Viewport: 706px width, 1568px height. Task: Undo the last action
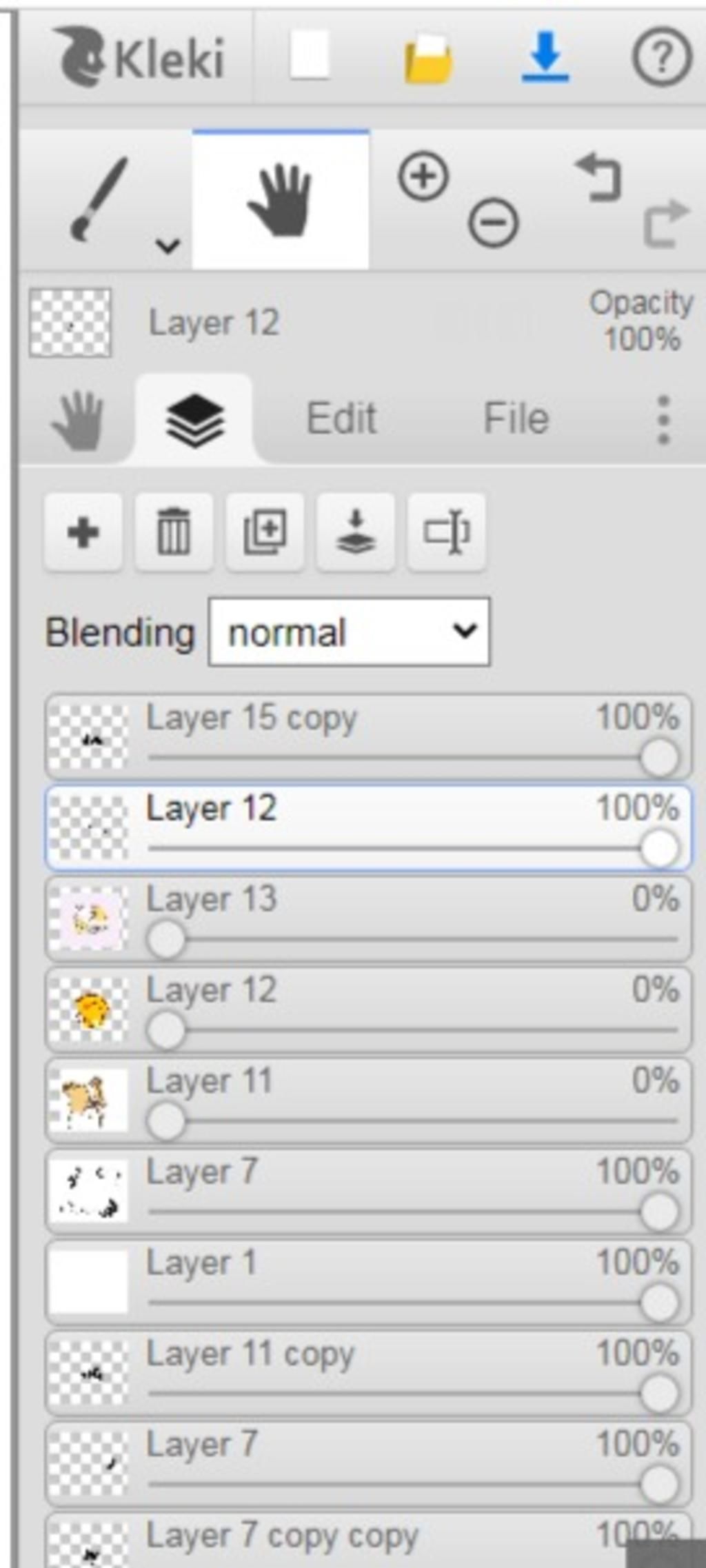(x=598, y=178)
